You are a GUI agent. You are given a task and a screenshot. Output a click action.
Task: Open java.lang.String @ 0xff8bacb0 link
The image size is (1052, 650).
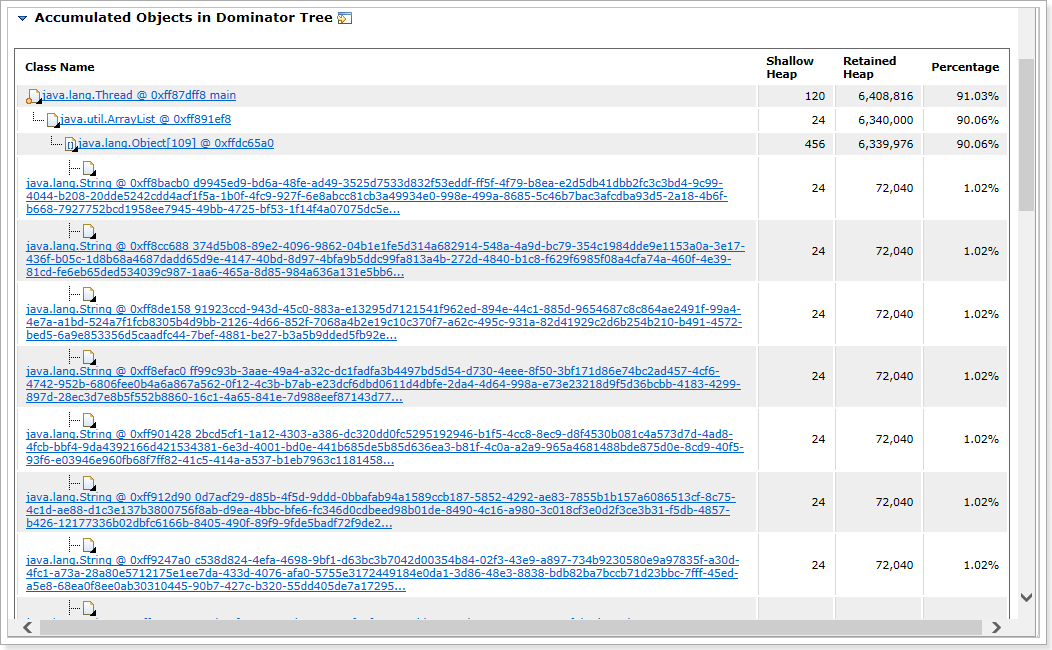(x=376, y=196)
